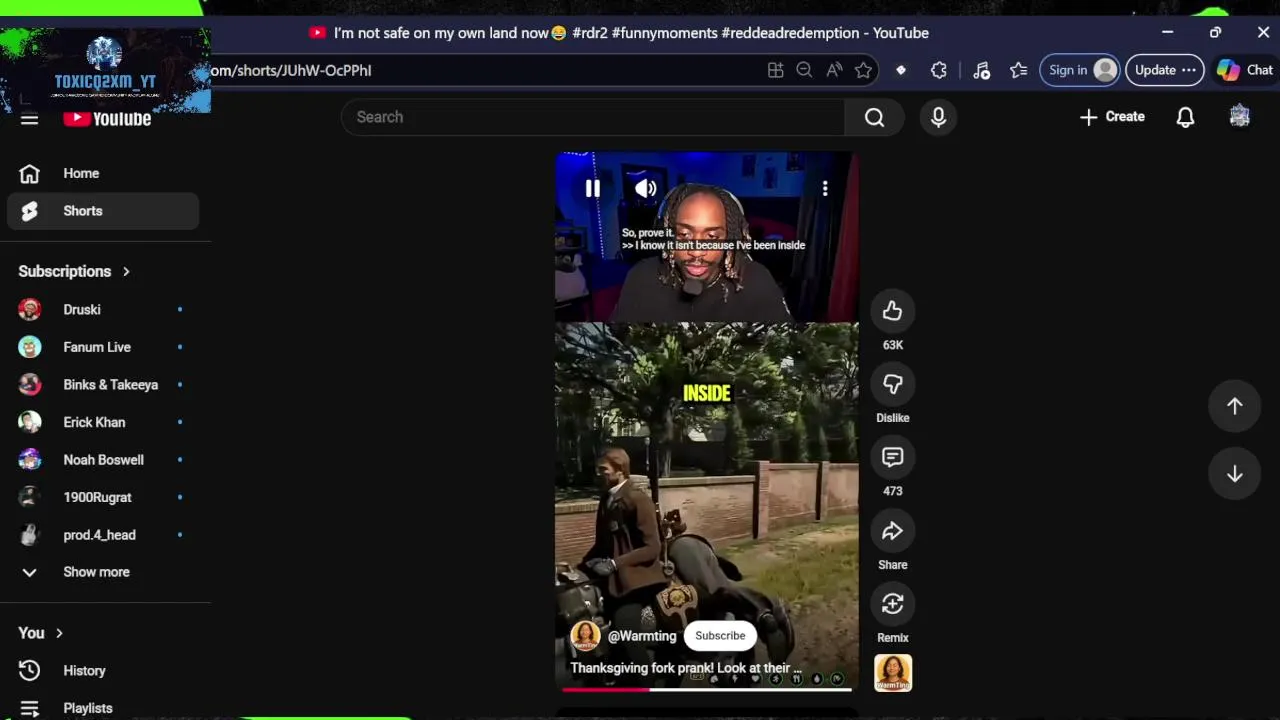The height and width of the screenshot is (720, 1280).
Task: Dislike this Short
Action: (x=893, y=384)
